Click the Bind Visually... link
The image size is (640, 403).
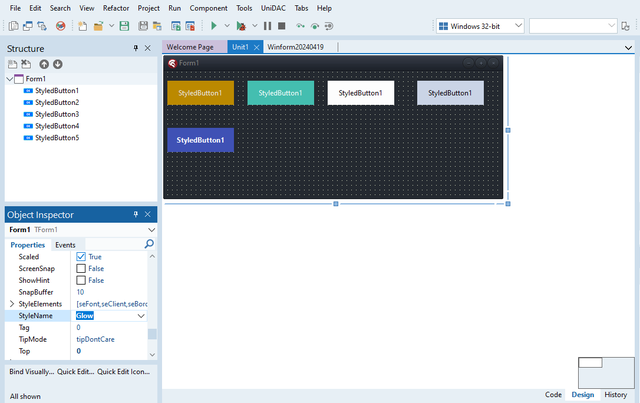click(x=31, y=372)
